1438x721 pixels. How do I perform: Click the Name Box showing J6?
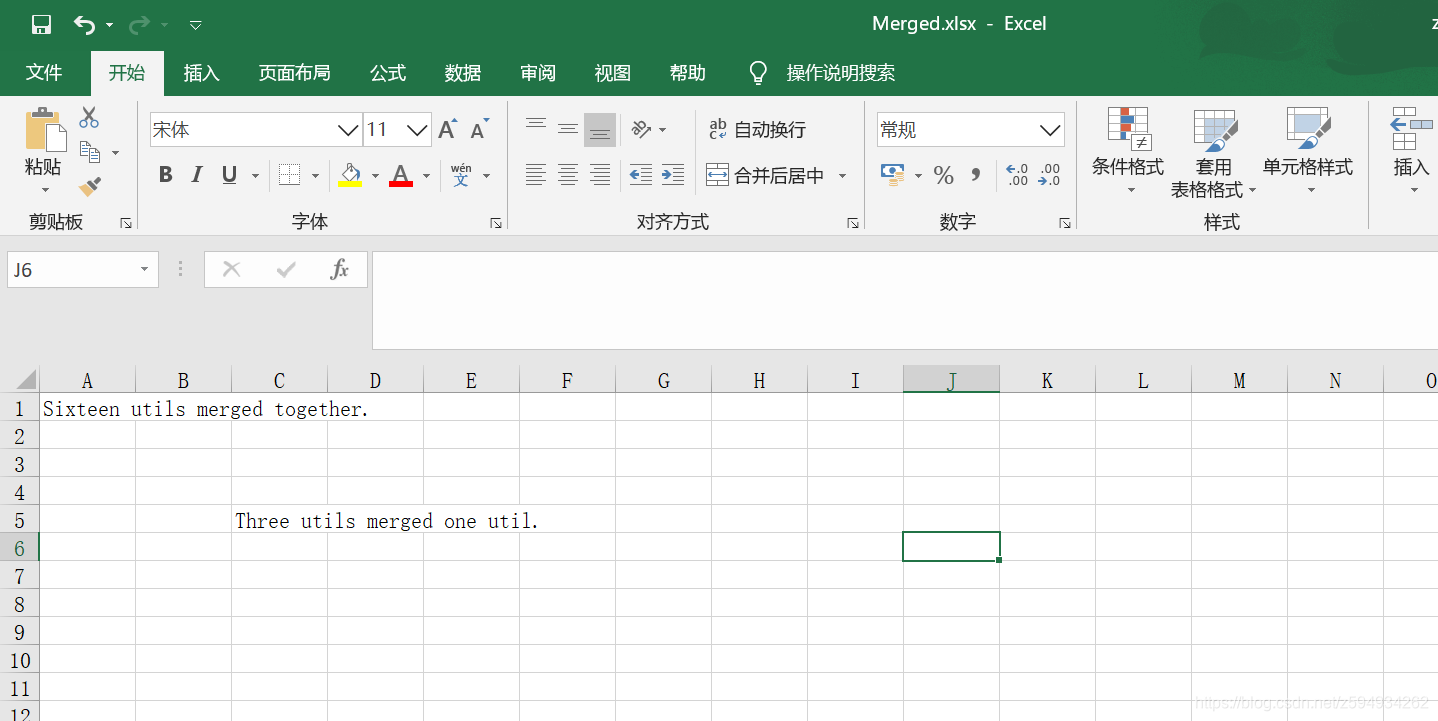[83, 270]
